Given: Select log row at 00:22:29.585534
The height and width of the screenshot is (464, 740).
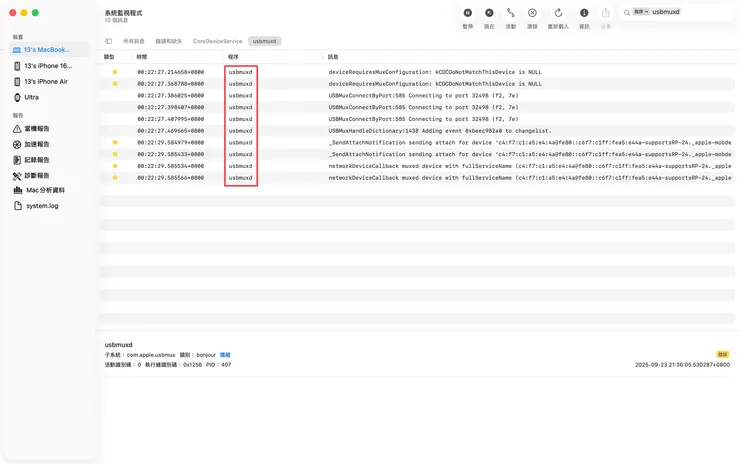Looking at the screenshot, I should pyautogui.click(x=418, y=166).
